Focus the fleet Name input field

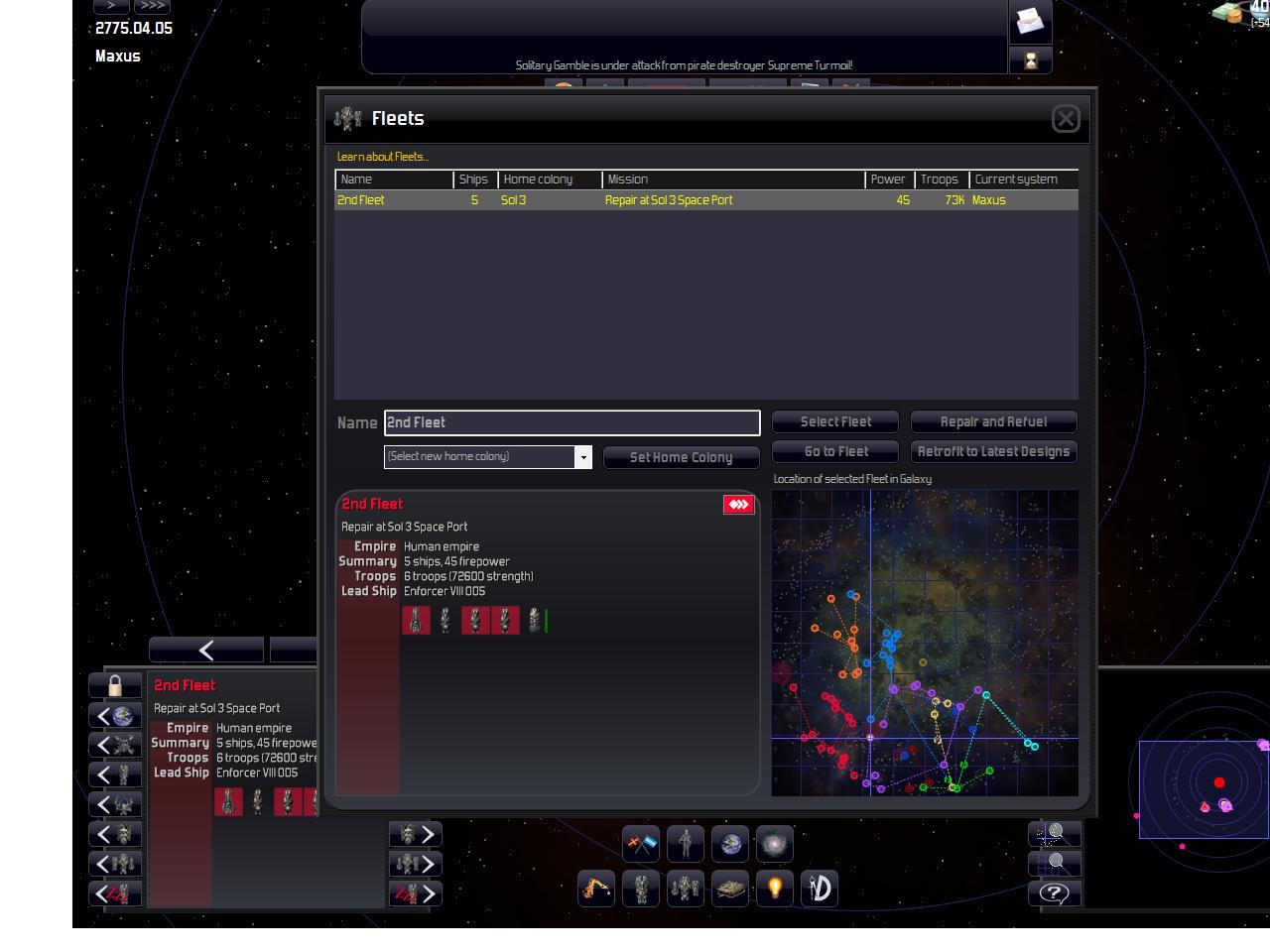[572, 422]
